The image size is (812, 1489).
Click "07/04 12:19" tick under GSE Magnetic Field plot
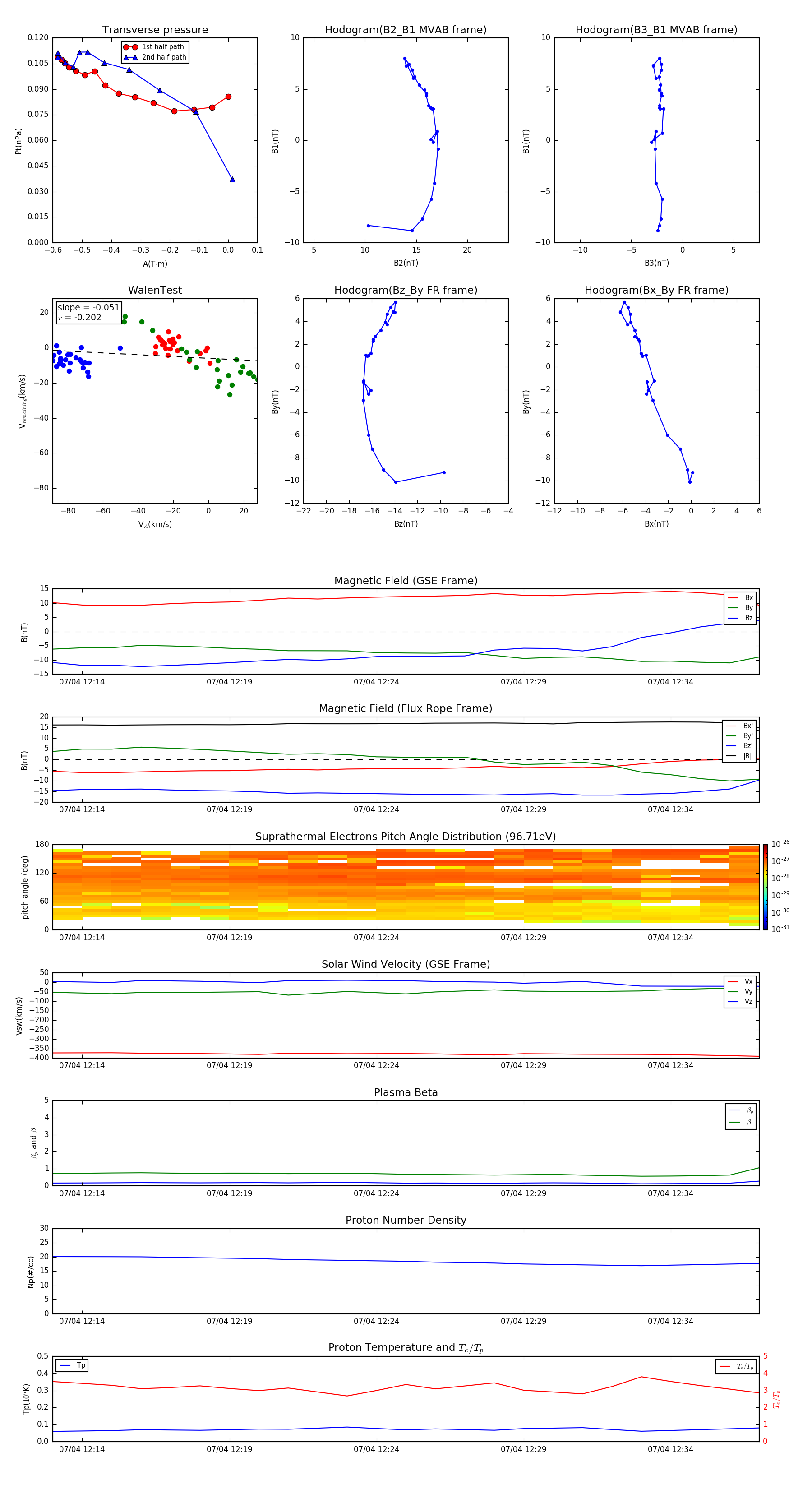tap(230, 681)
